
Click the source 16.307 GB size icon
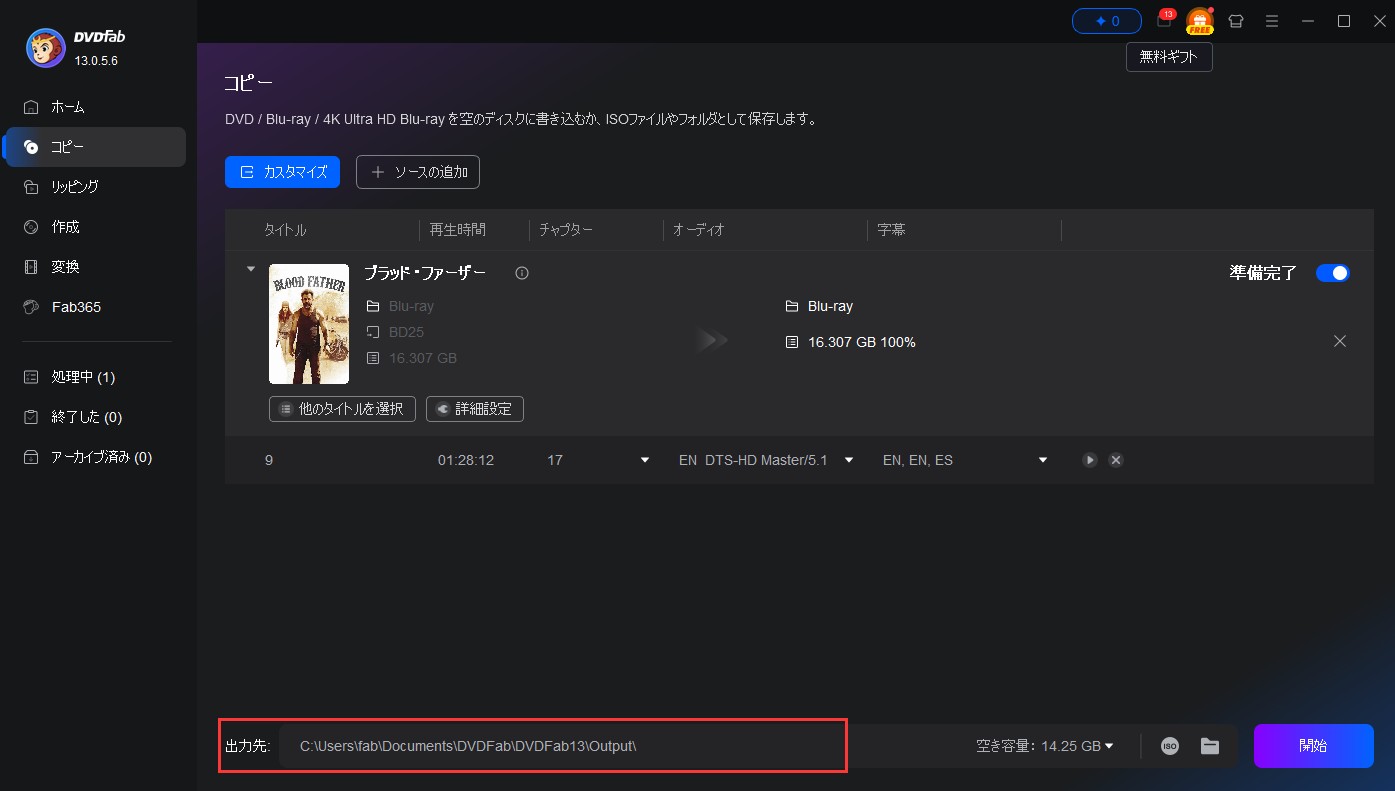[373, 358]
